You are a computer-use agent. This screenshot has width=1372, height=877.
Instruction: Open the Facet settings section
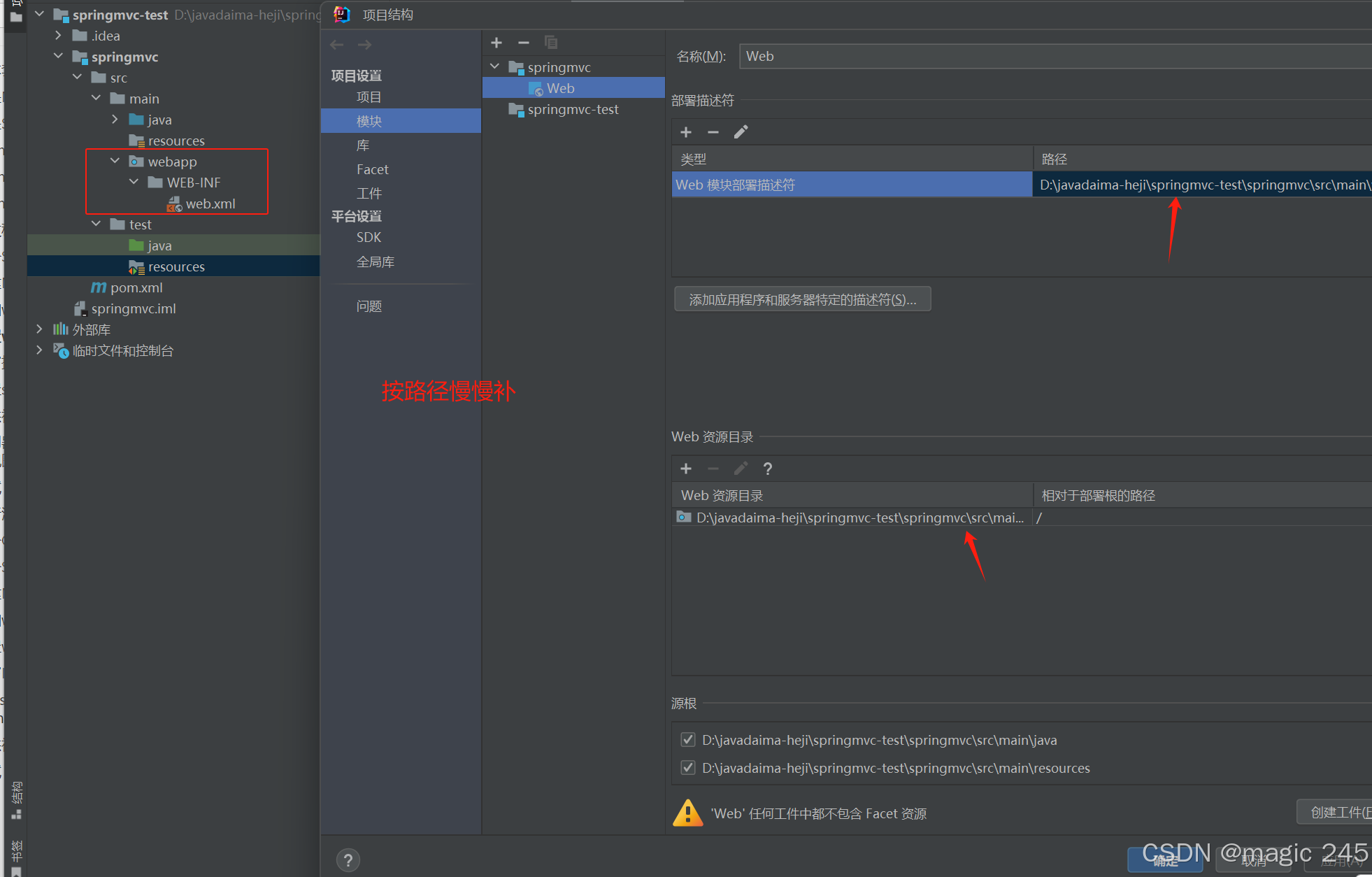pos(372,169)
